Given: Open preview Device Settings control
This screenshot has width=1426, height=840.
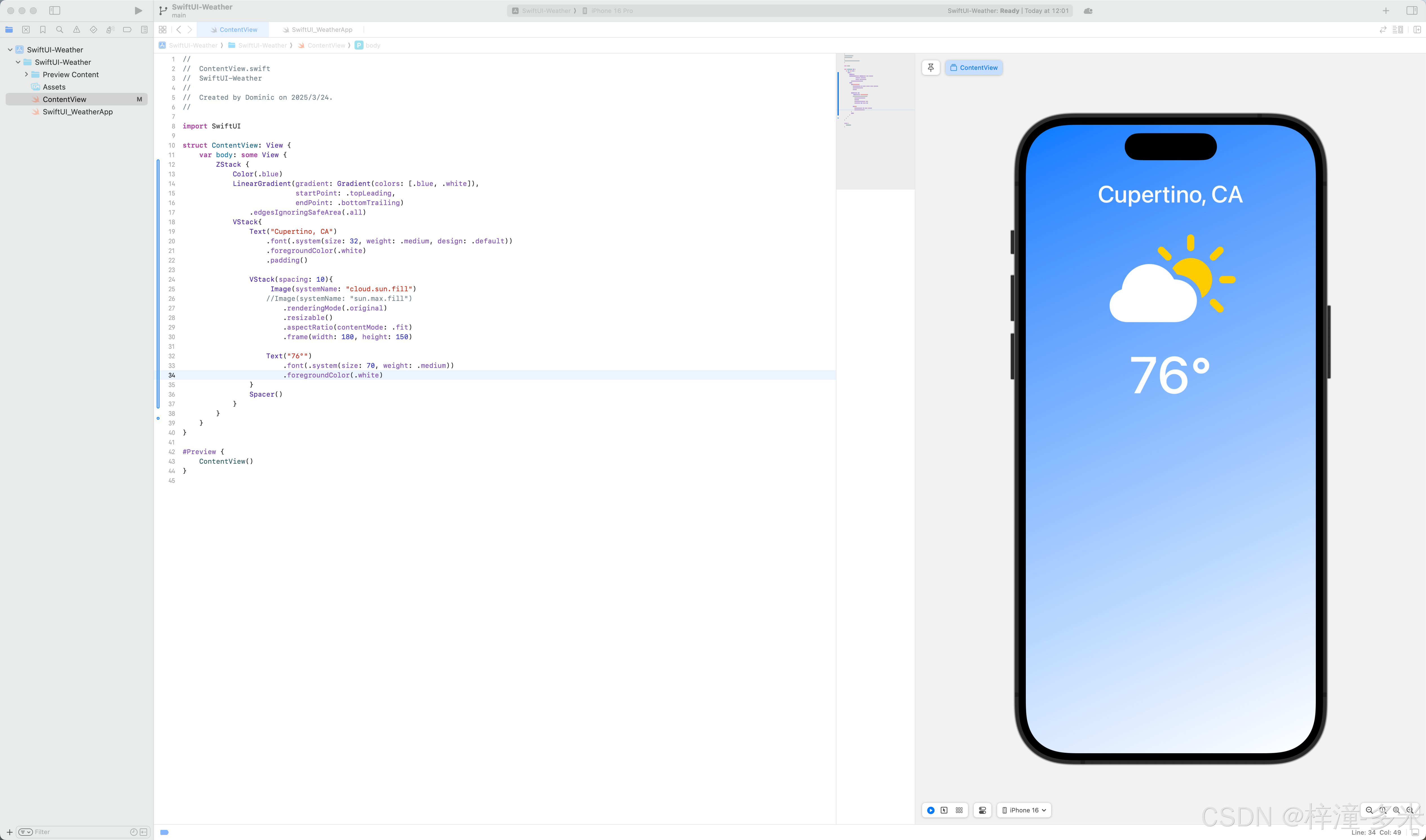Looking at the screenshot, I should click(x=983, y=810).
